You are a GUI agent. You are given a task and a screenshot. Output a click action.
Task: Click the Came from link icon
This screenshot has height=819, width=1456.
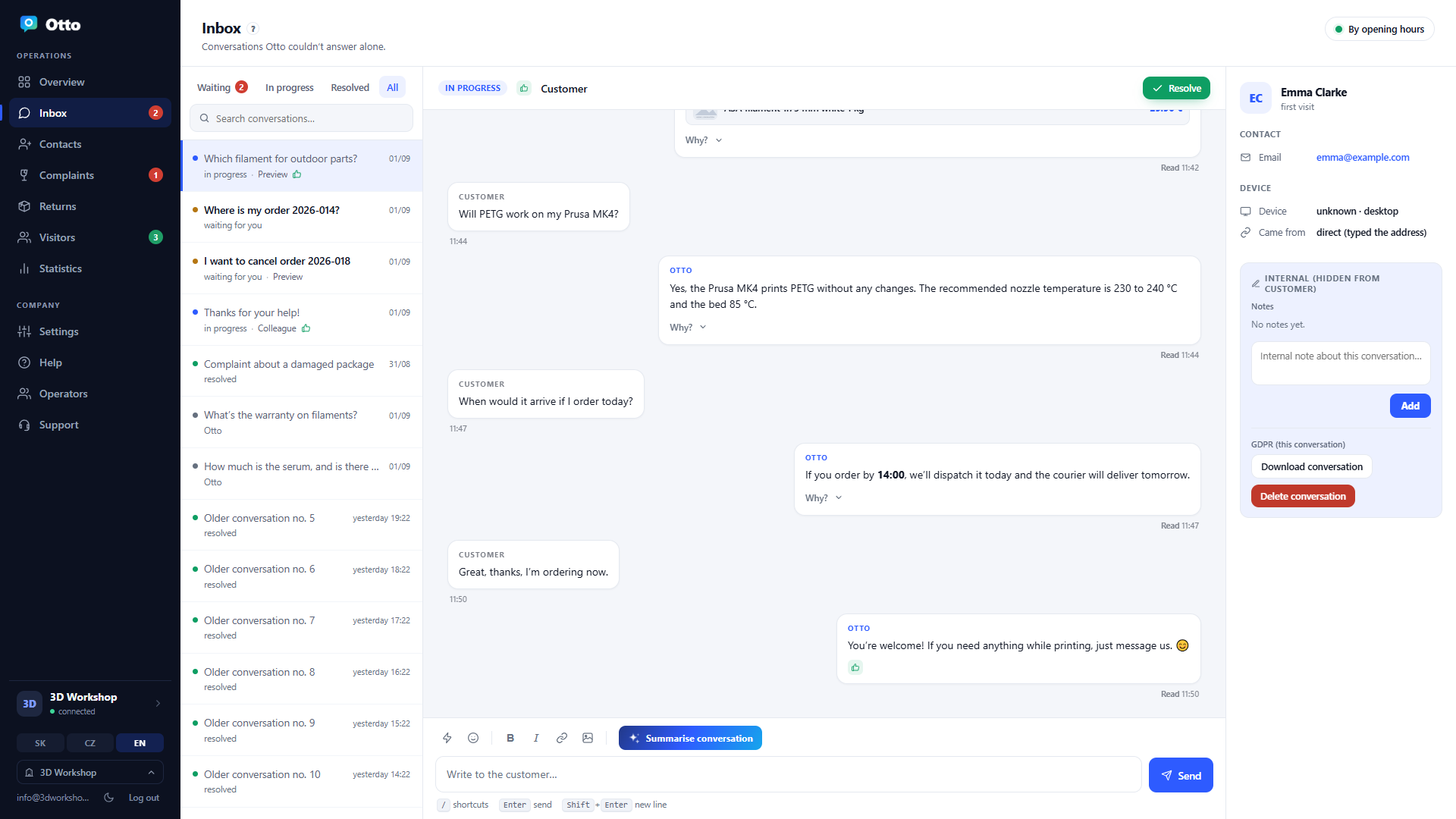[x=1245, y=232]
